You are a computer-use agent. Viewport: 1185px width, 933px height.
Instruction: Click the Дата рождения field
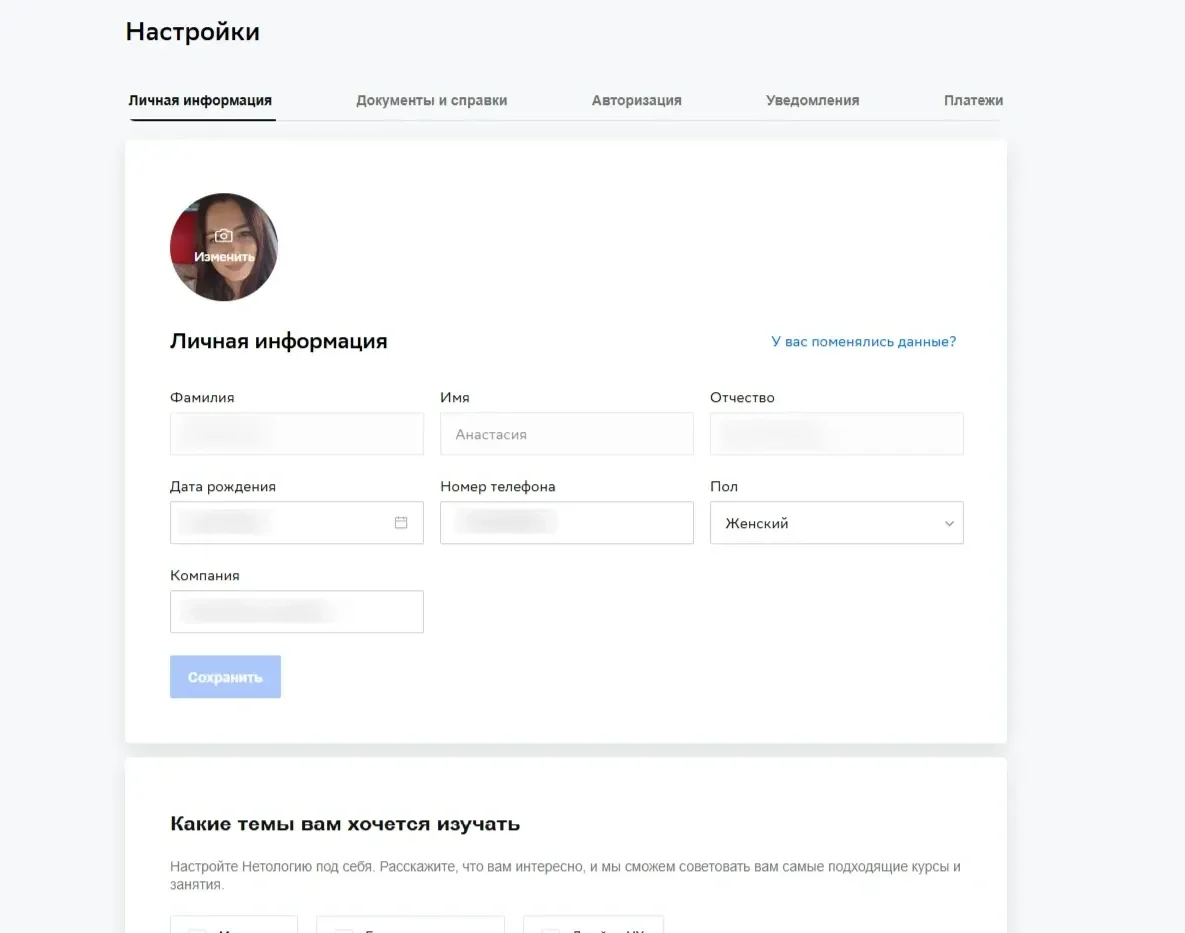(297, 523)
